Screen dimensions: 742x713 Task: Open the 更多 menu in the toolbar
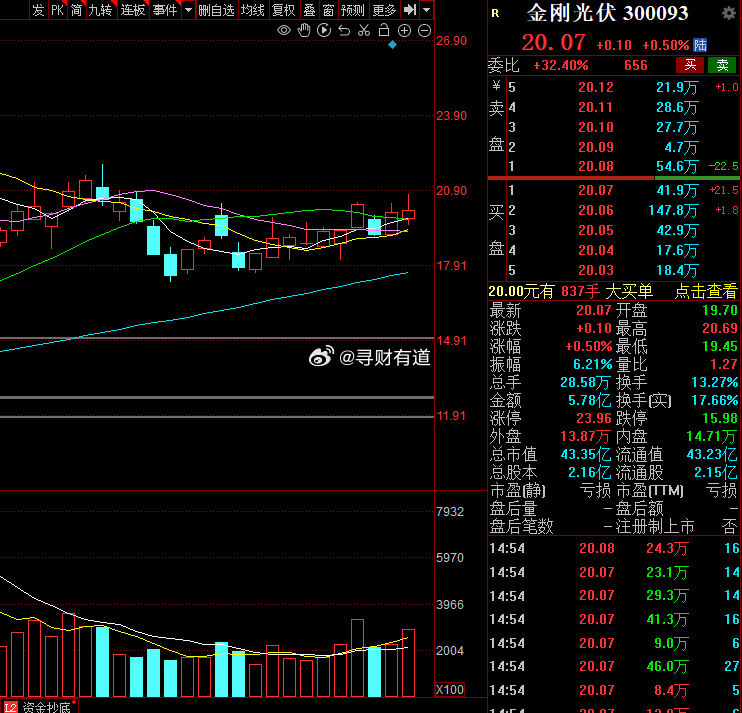384,10
